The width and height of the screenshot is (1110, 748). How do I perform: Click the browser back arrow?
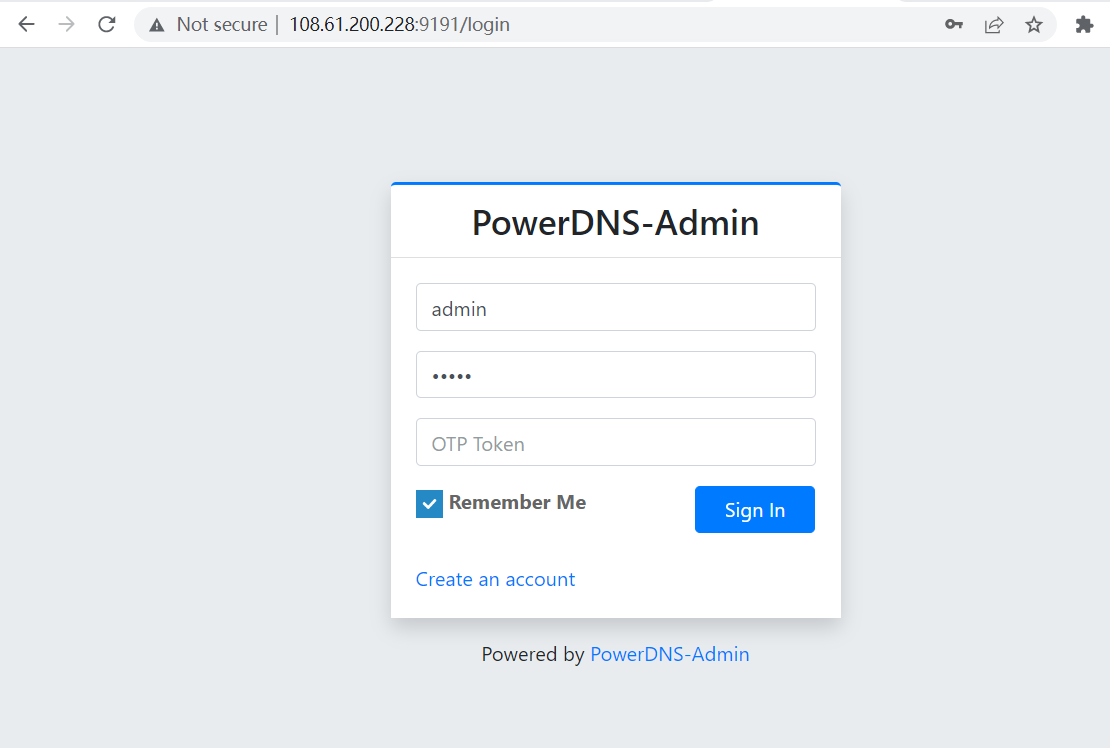(x=27, y=25)
